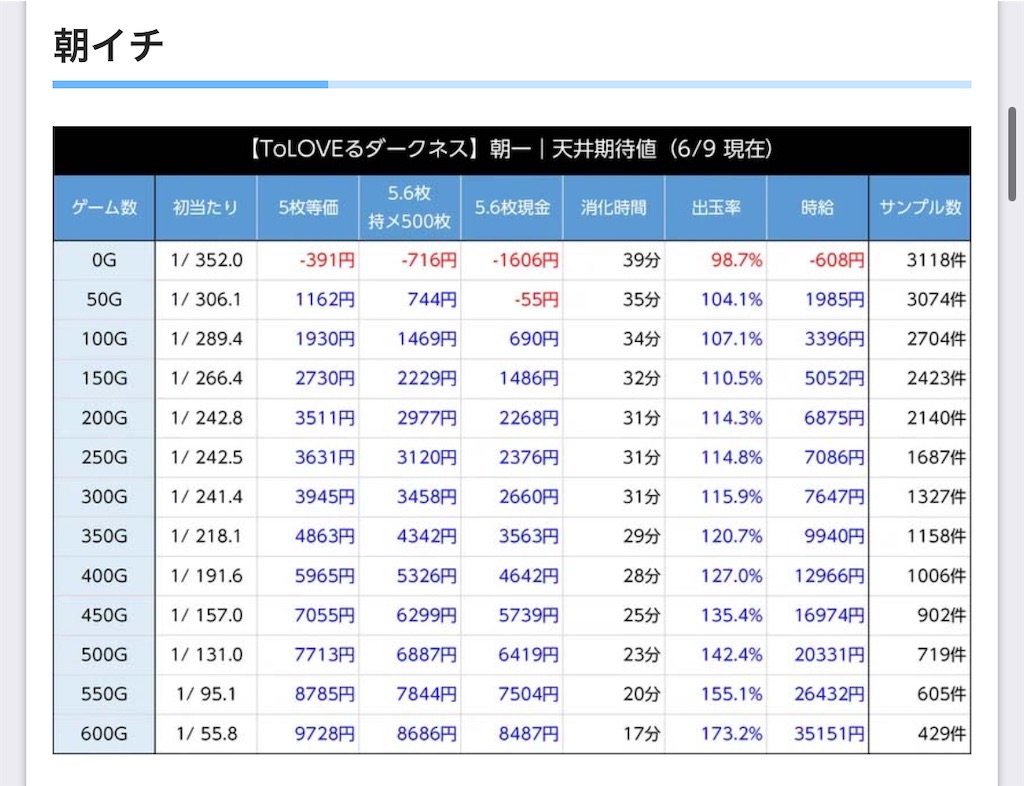The height and width of the screenshot is (786, 1024).
Task: Click the -391円 value cell
Action: (x=308, y=260)
